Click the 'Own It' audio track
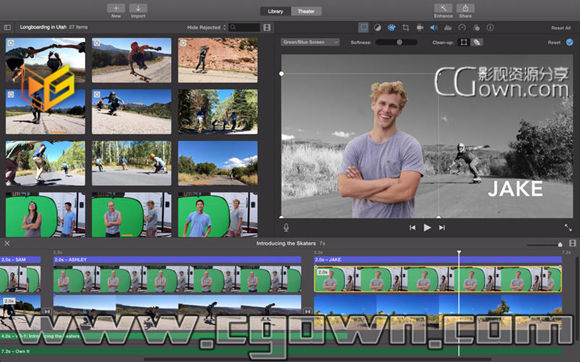 (x=281, y=351)
